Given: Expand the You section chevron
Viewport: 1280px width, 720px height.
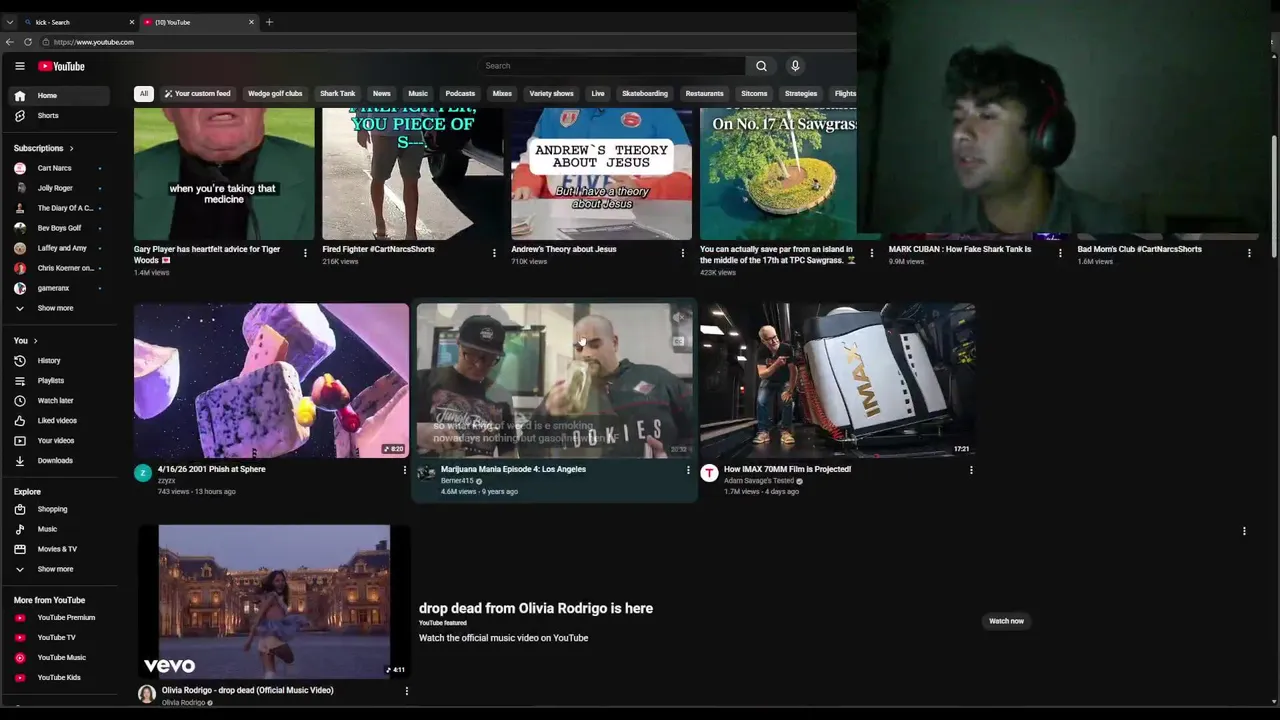Looking at the screenshot, I should pos(35,340).
